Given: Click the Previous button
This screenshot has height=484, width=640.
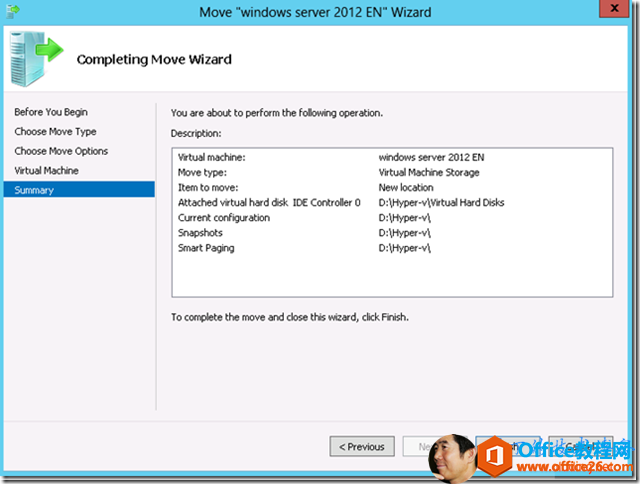Looking at the screenshot, I should (x=362, y=446).
